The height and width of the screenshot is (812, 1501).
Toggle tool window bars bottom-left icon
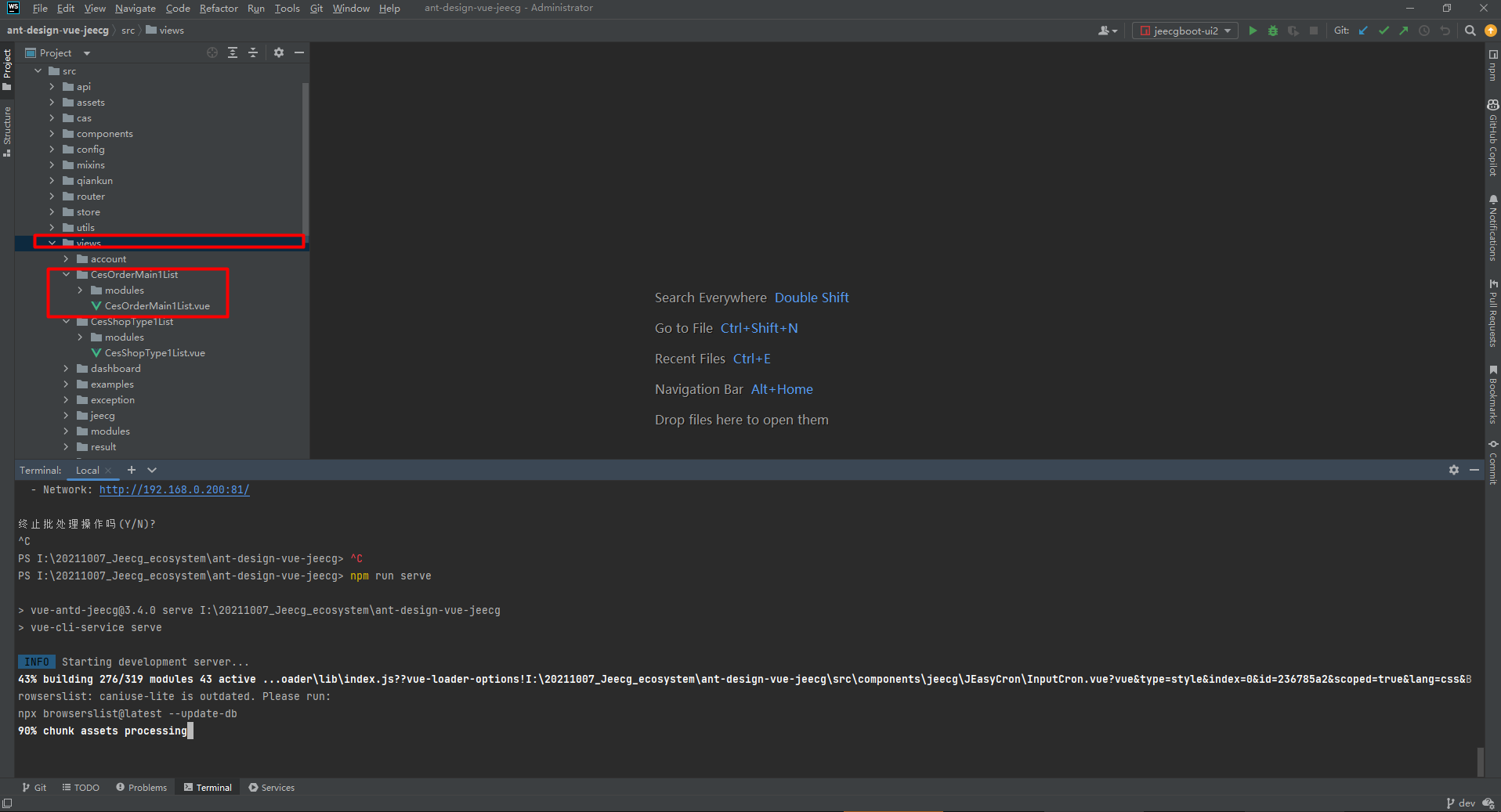coord(7,803)
